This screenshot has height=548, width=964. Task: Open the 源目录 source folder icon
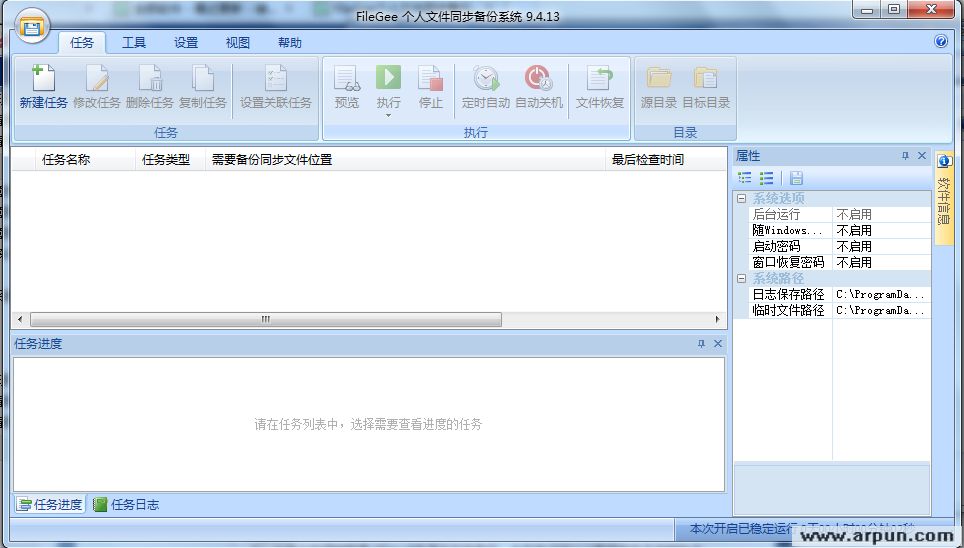click(x=658, y=79)
